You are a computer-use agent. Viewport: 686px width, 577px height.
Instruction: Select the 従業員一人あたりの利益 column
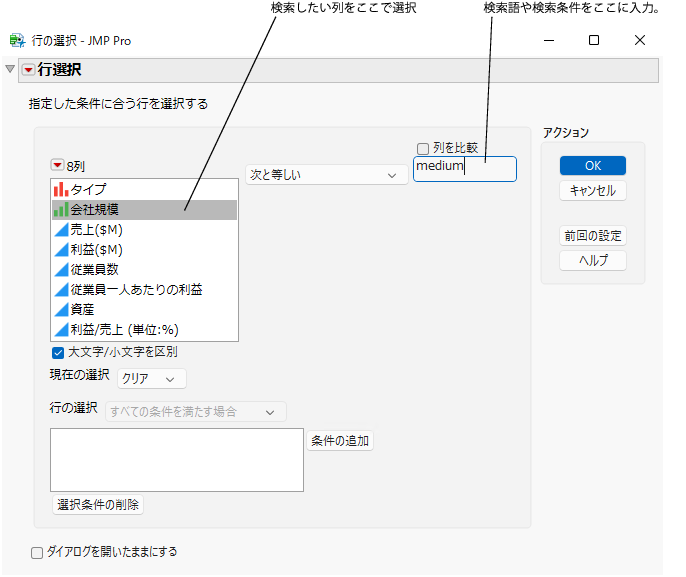click(x=144, y=290)
